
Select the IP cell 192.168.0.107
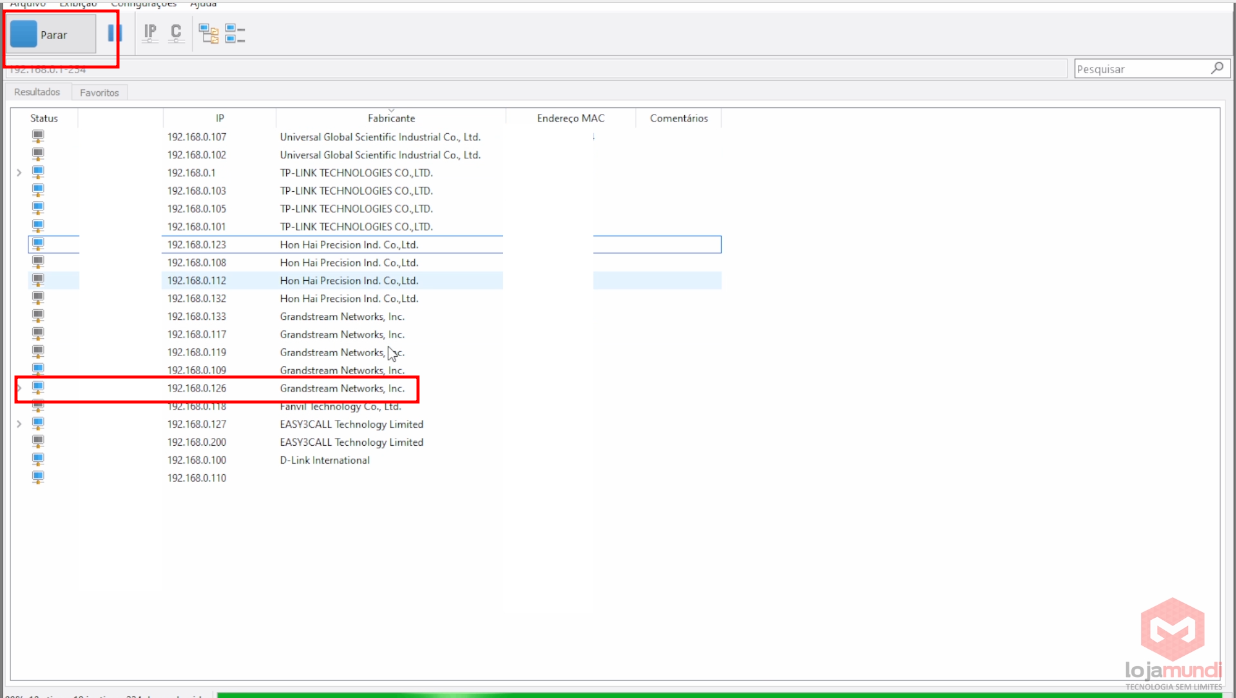[197, 137]
